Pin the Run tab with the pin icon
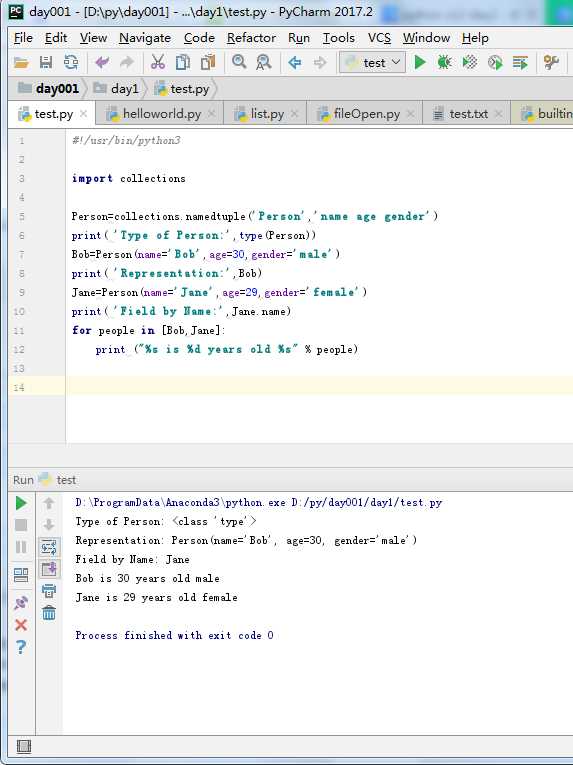 (x=21, y=603)
